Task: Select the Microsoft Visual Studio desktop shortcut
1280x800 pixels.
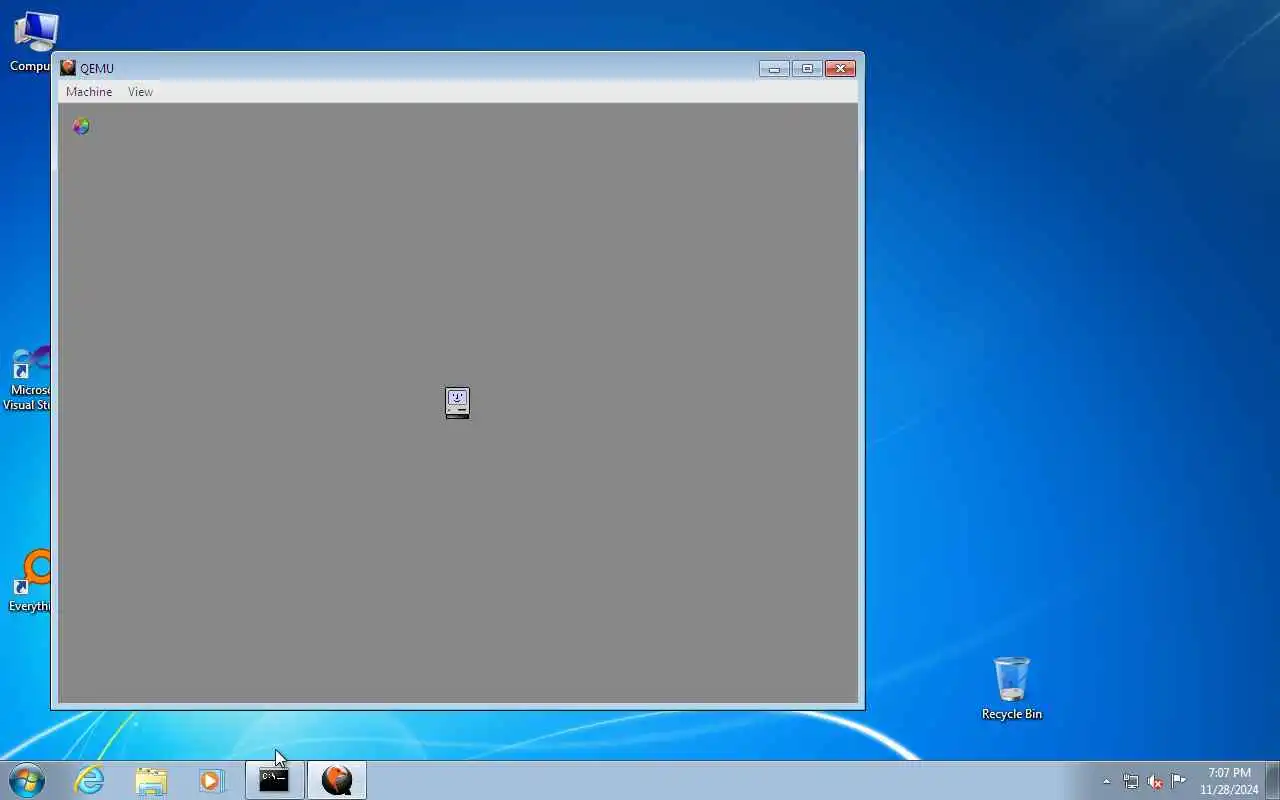Action: (27, 380)
